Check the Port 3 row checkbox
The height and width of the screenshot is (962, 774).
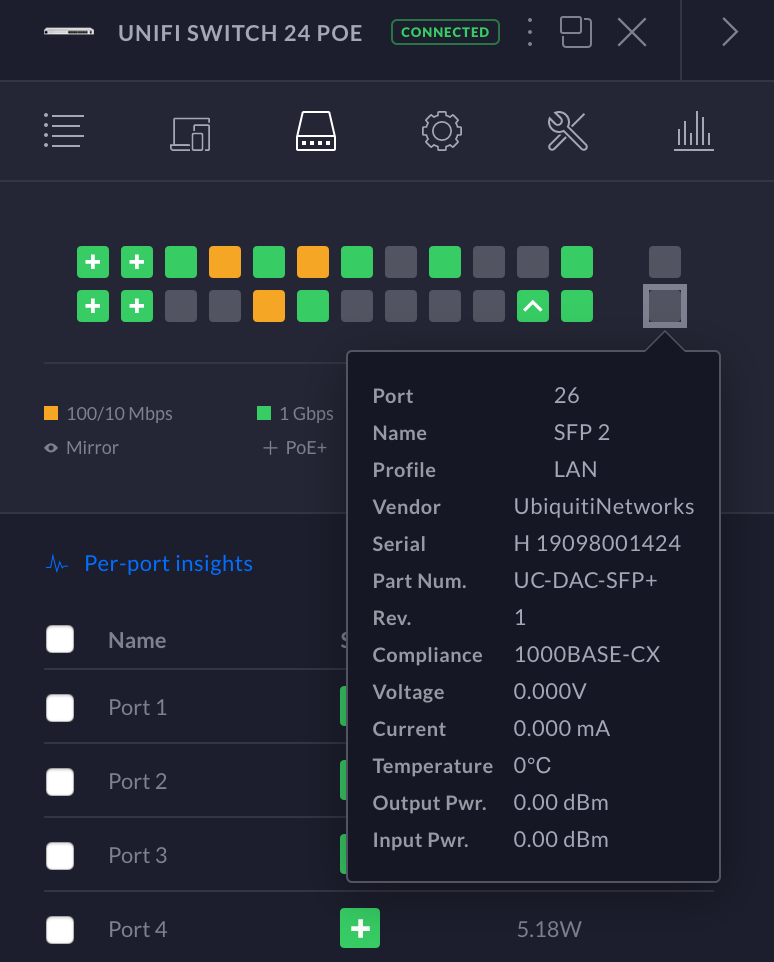(60, 856)
